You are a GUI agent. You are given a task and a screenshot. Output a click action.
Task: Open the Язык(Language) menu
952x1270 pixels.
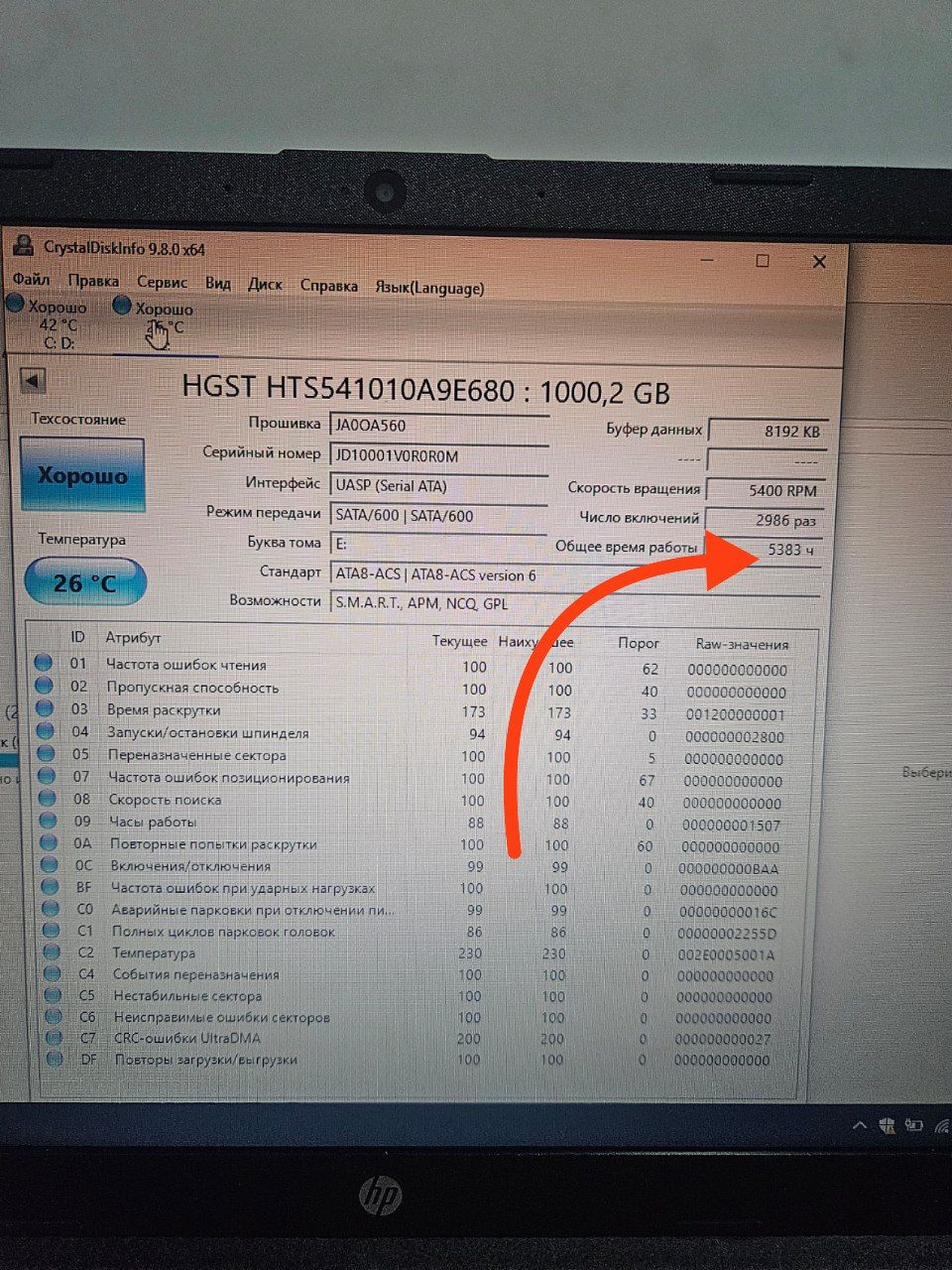(429, 288)
